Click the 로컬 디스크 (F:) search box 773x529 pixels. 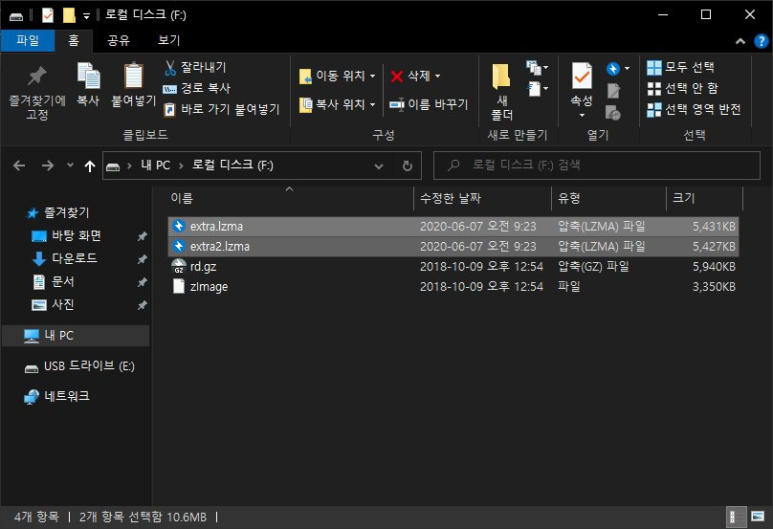tap(597, 166)
